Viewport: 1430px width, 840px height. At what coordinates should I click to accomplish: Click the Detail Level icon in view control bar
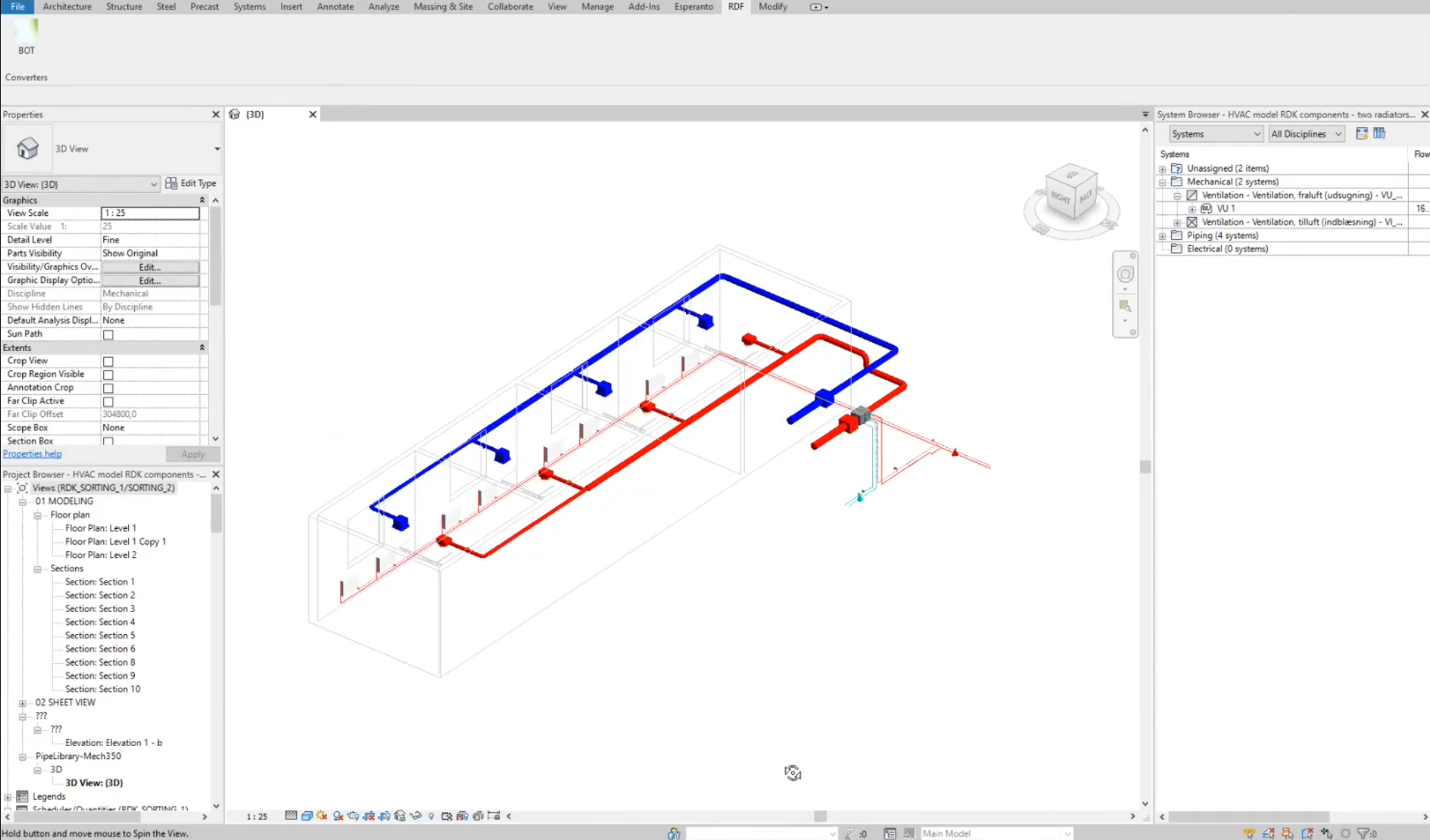coord(291,816)
